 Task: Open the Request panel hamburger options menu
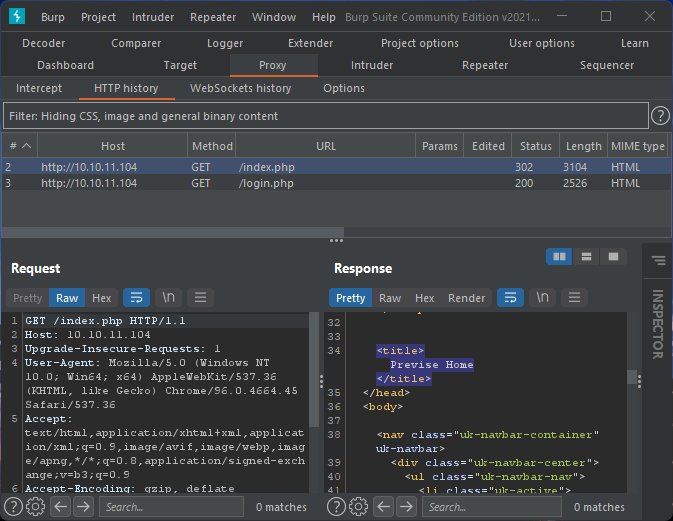(x=200, y=298)
